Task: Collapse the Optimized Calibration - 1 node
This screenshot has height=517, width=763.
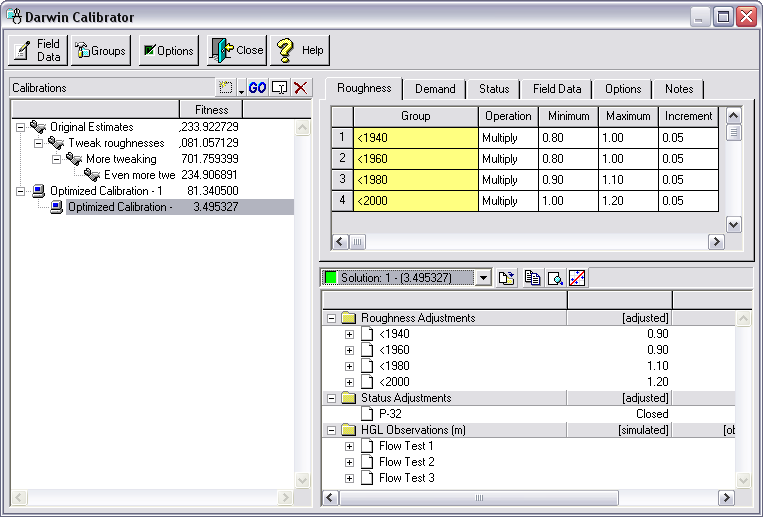Action: (x=20, y=191)
